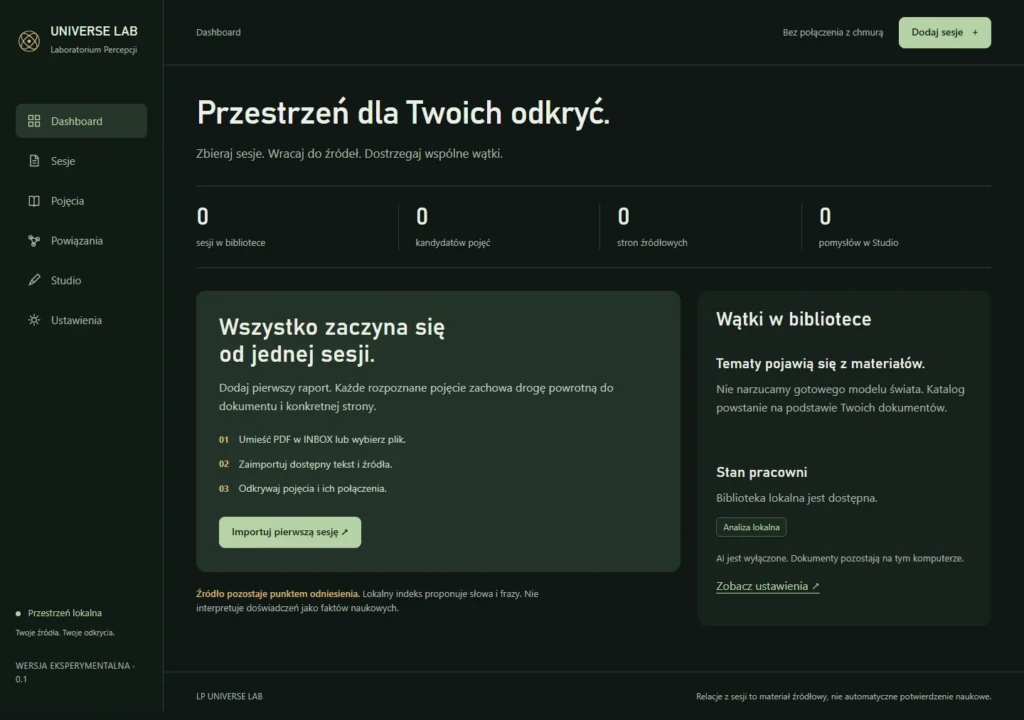
Task: Open Pojęcia section
Action: (x=81, y=201)
